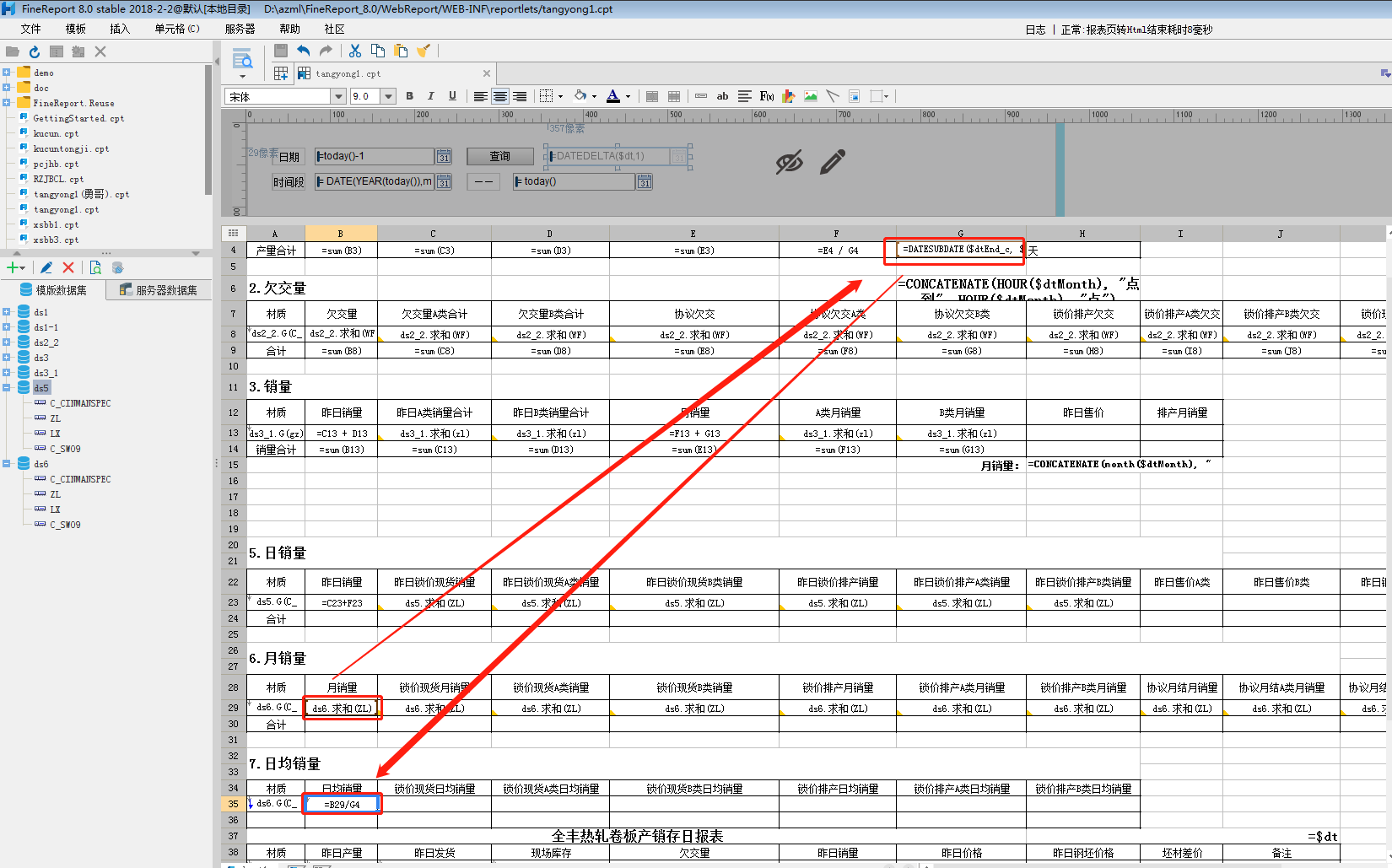The image size is (1392, 868).
Task: Close the tangyong1.cpt tab
Action: click(x=486, y=73)
